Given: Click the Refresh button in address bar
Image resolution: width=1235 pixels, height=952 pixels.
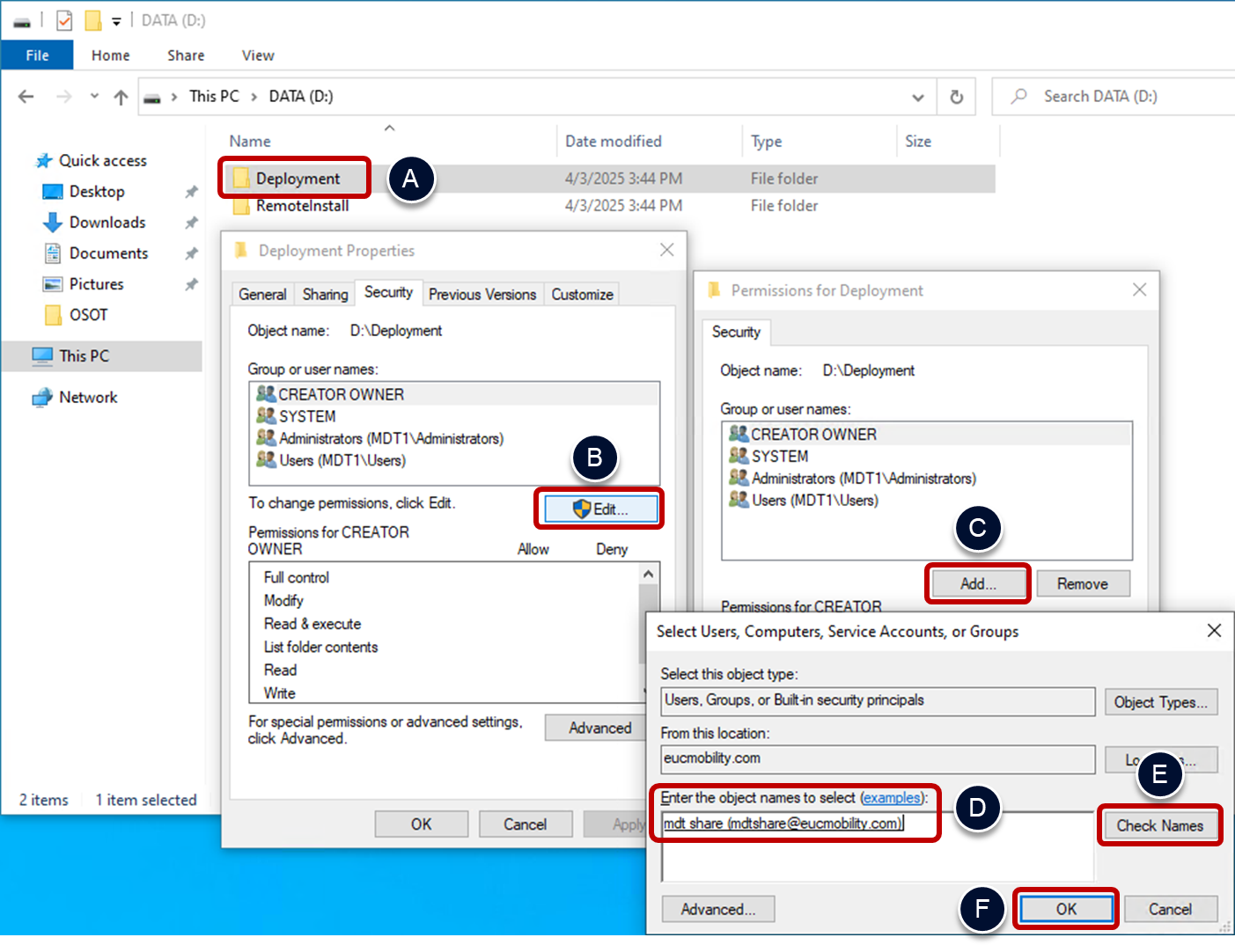Looking at the screenshot, I should 956,97.
